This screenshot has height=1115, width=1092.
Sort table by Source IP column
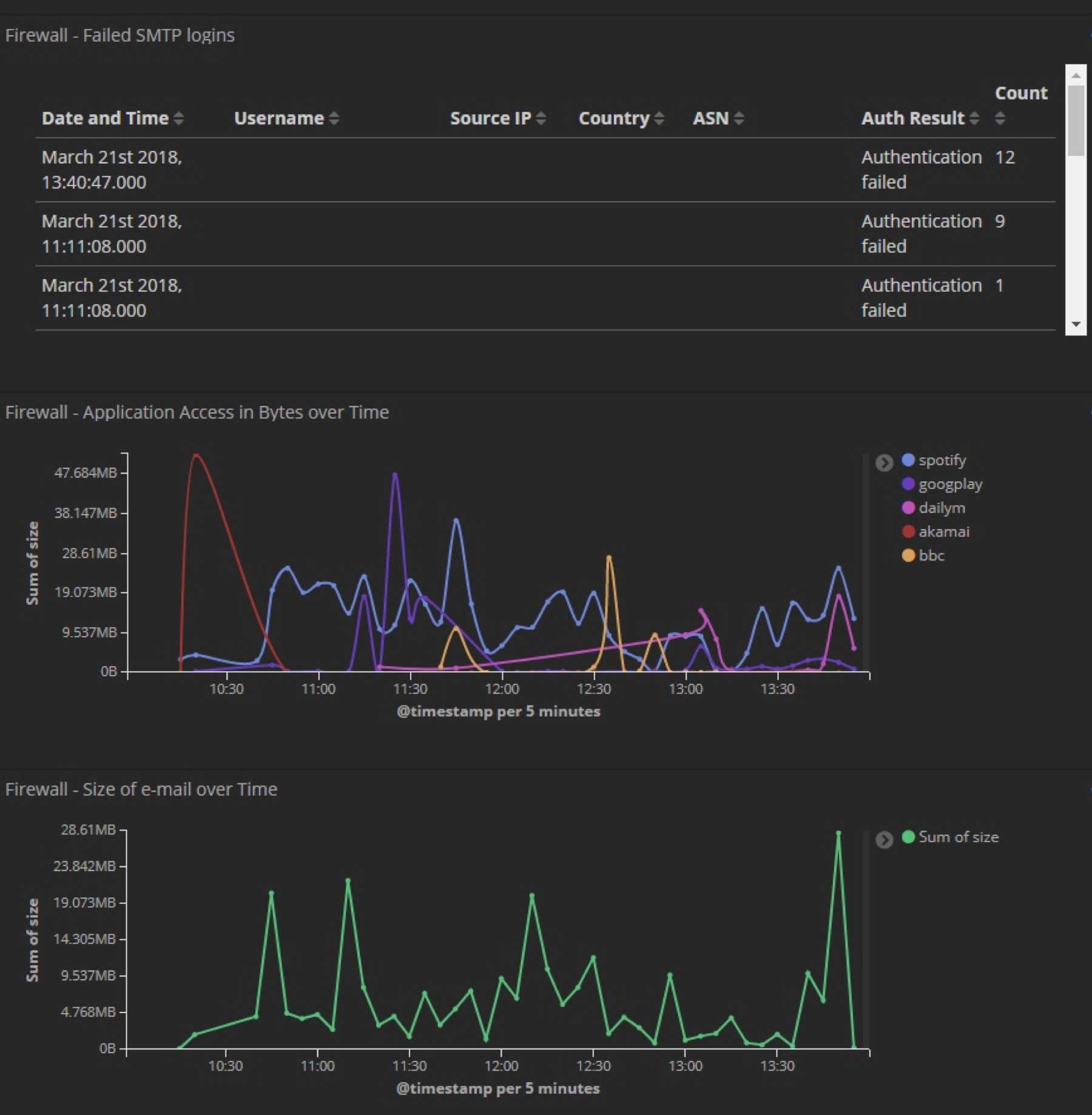pyautogui.click(x=541, y=118)
